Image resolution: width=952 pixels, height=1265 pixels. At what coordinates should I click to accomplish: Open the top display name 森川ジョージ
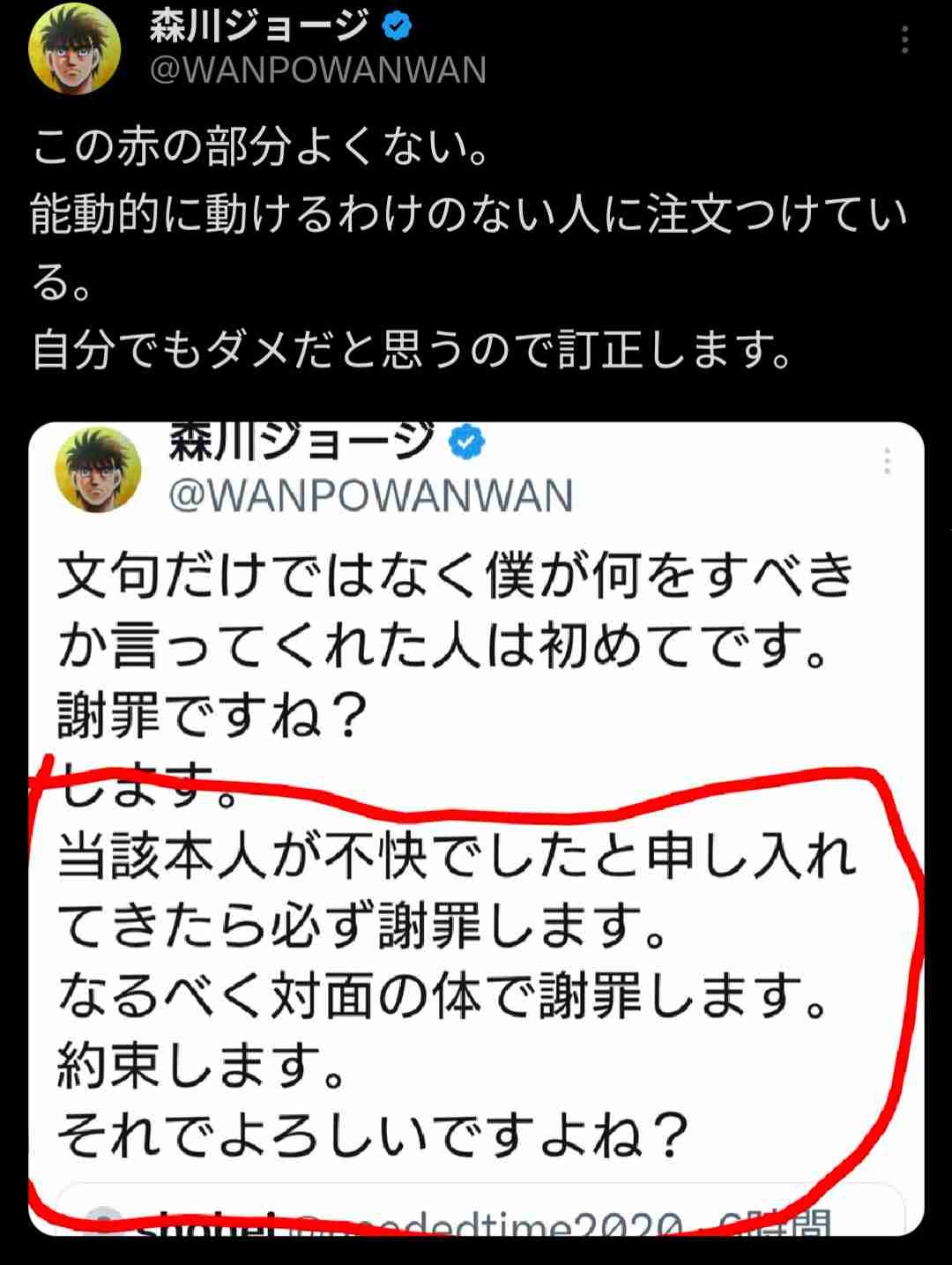(x=258, y=27)
